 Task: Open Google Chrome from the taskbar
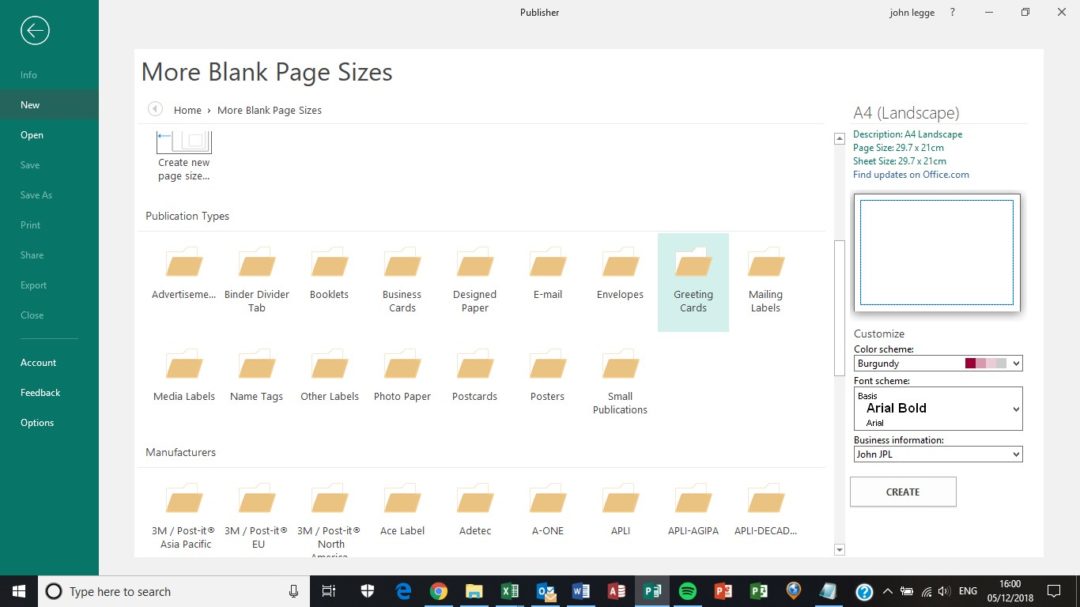[x=439, y=591]
